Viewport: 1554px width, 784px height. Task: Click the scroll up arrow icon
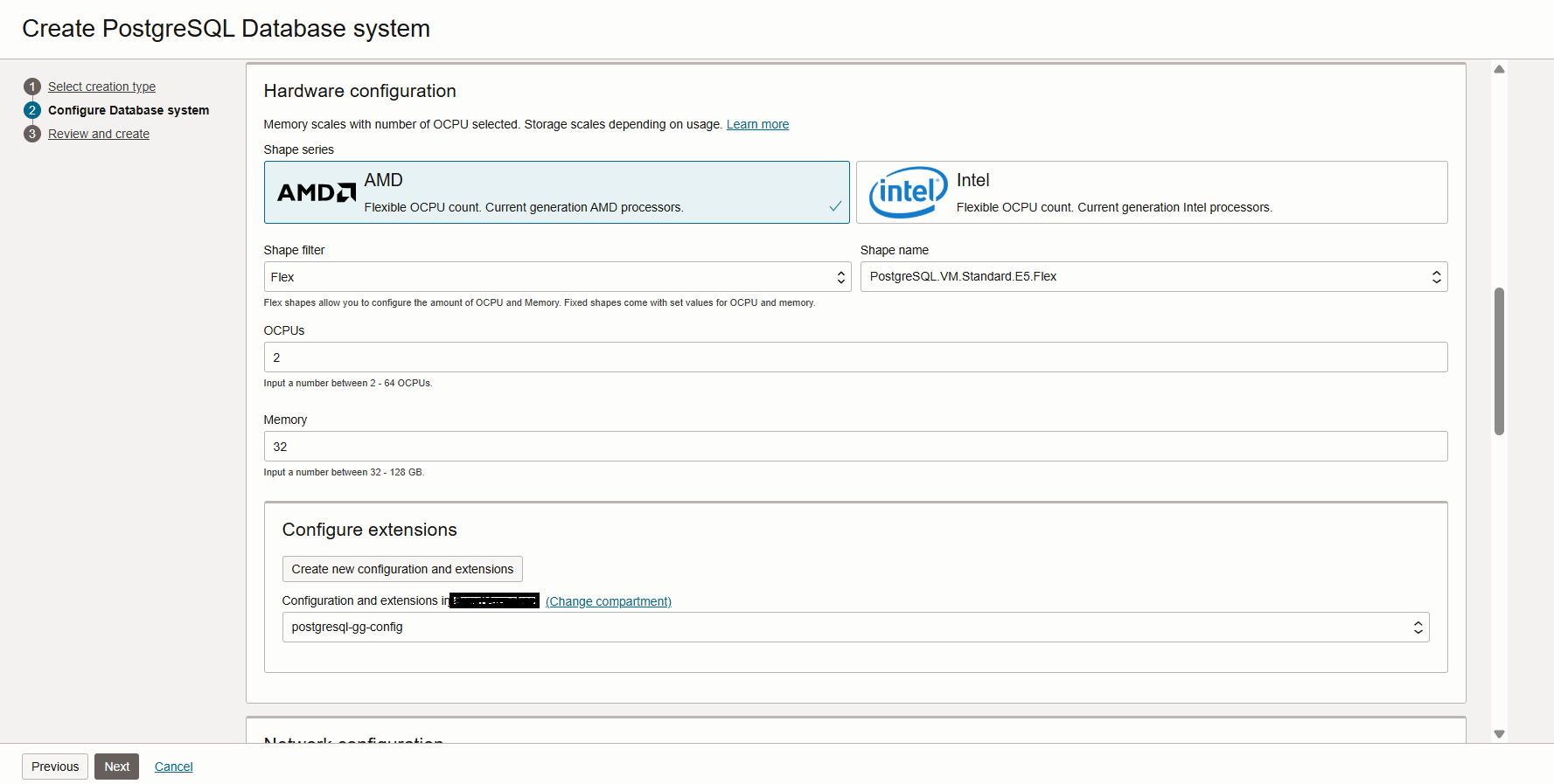coord(1499,69)
